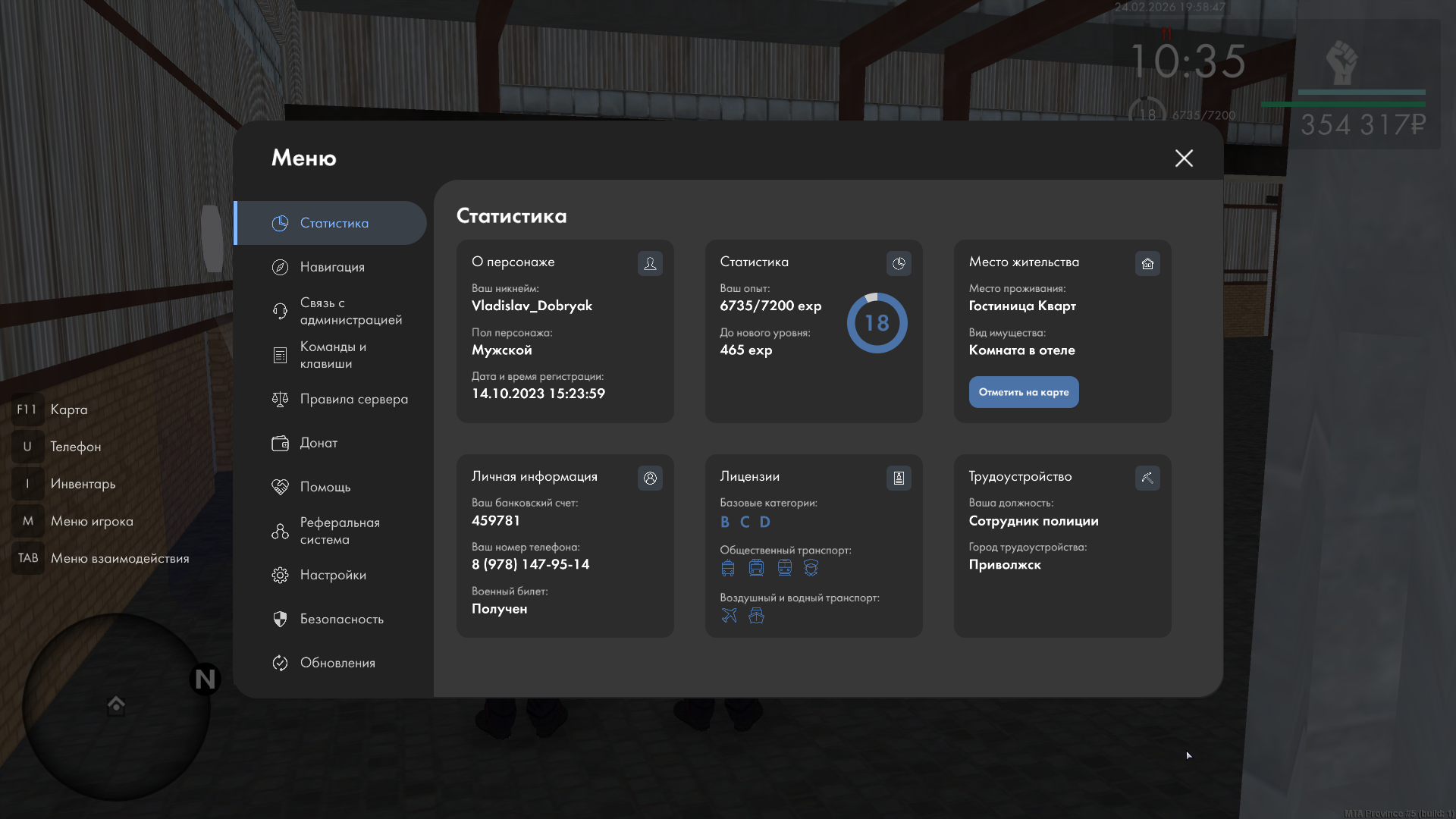Click the house icon in Место жительства card
This screenshot has height=819, width=1456.
point(1147,263)
